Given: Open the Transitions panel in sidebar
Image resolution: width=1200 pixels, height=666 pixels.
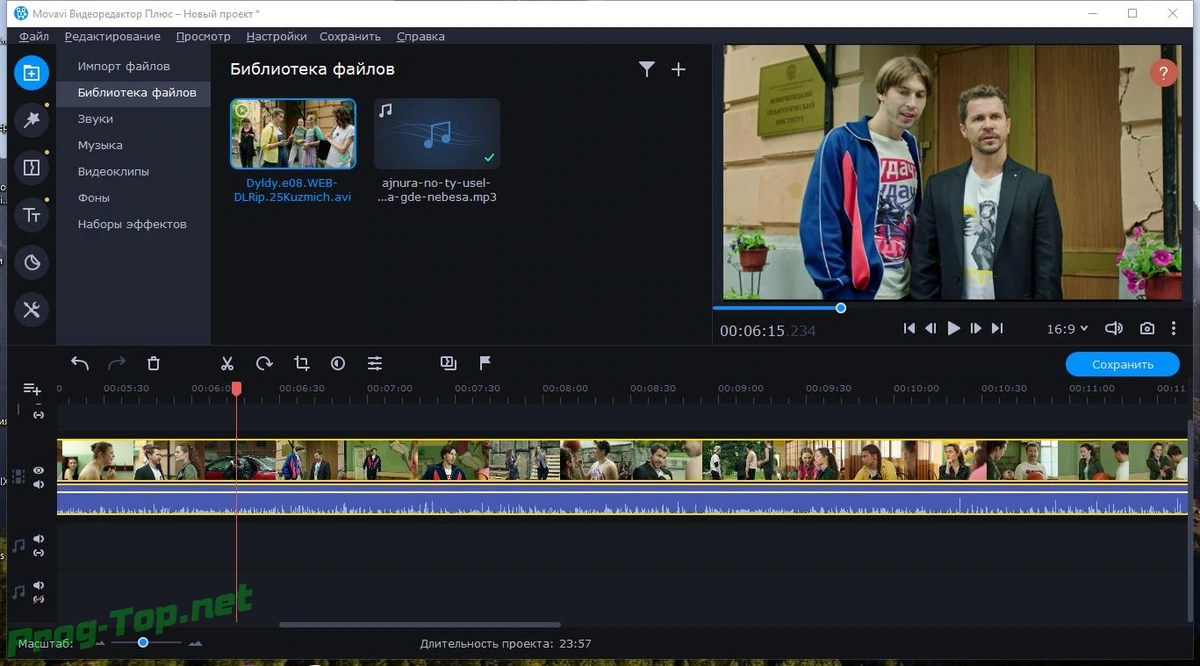Looking at the screenshot, I should pos(32,167).
